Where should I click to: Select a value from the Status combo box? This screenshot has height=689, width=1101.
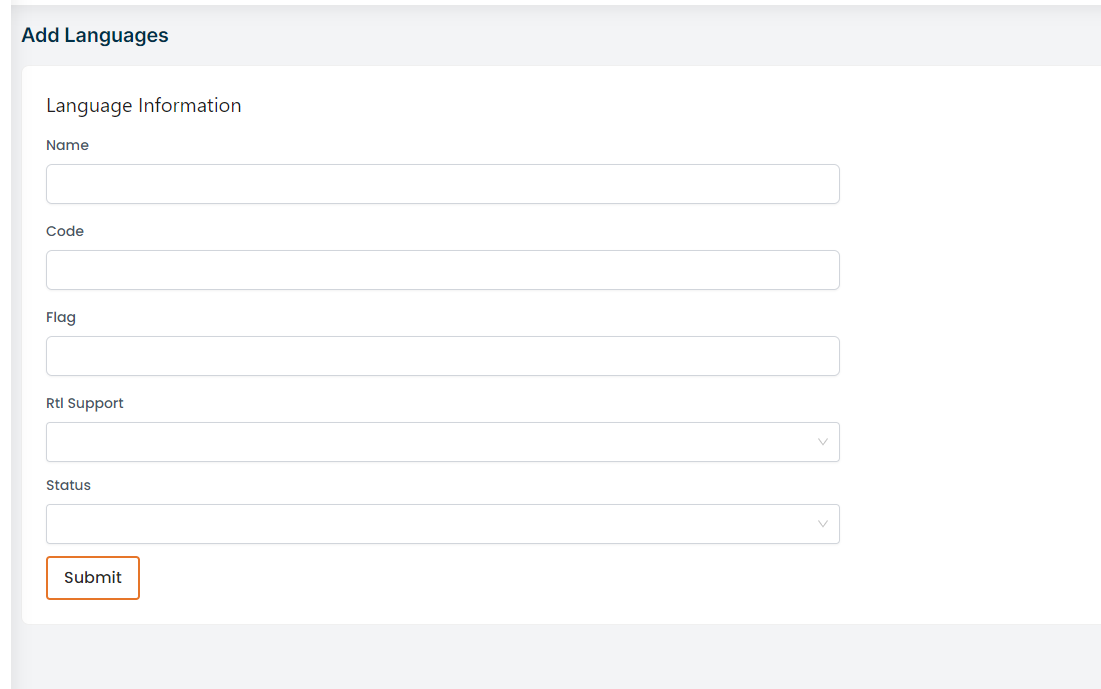click(442, 523)
